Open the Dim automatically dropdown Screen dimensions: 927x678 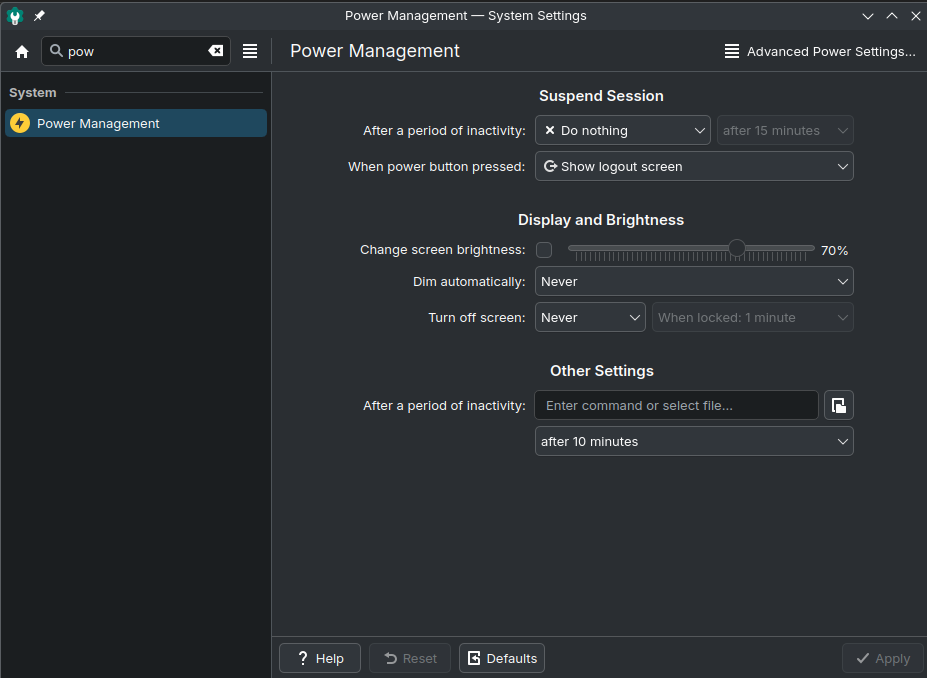point(694,281)
